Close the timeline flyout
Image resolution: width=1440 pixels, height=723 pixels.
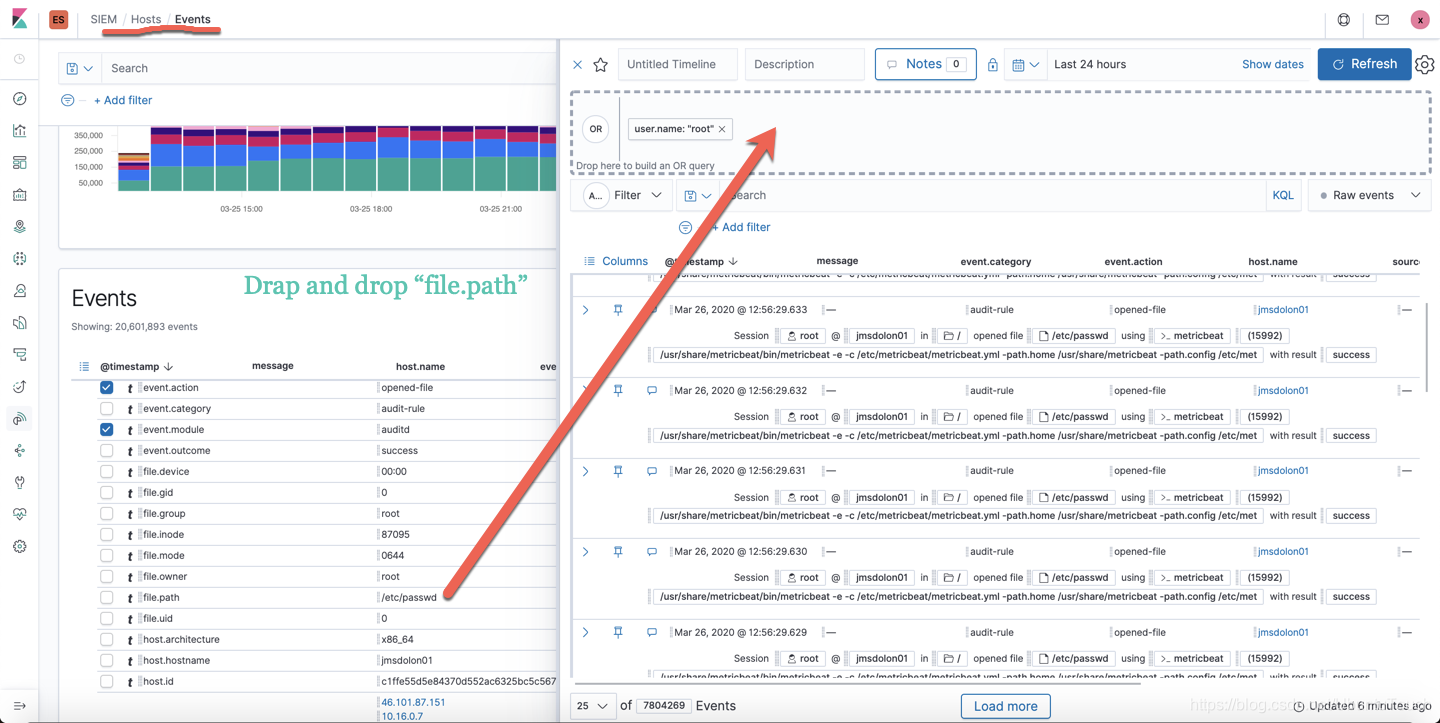(x=577, y=65)
